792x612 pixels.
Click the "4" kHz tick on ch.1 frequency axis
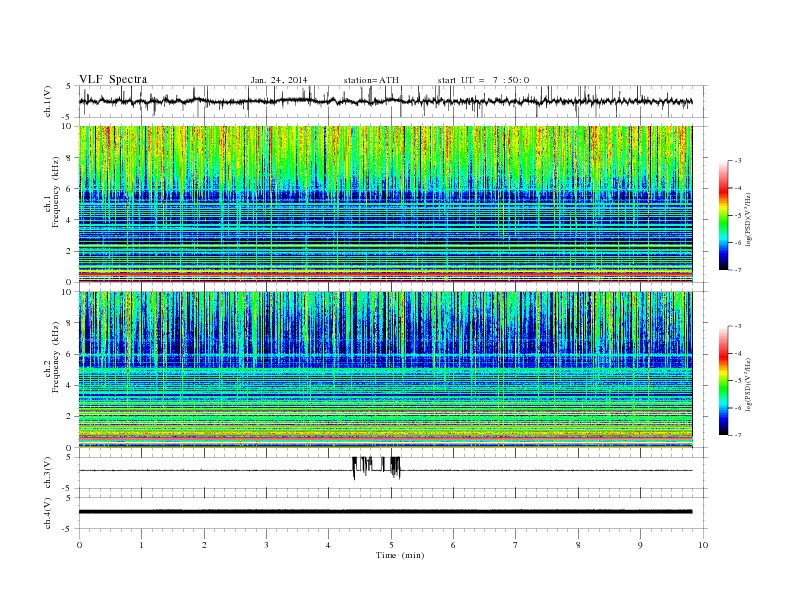pos(69,220)
